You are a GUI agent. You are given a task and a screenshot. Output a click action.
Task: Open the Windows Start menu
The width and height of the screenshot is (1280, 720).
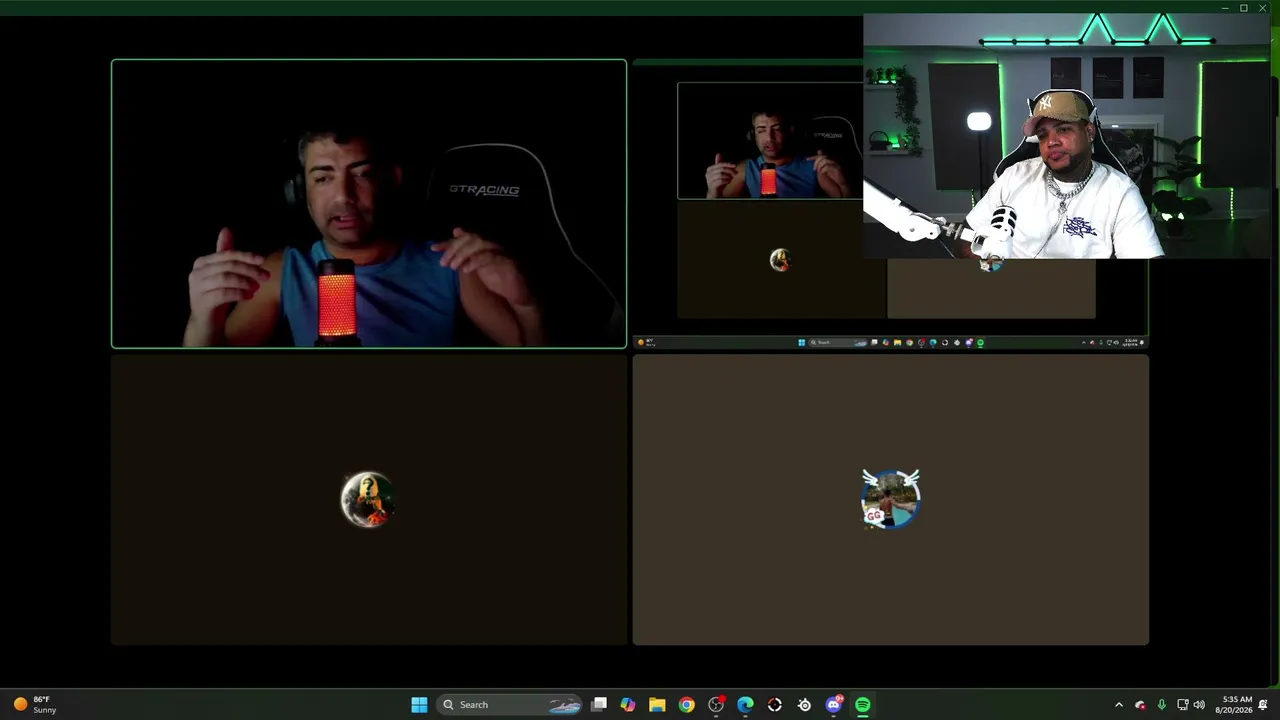click(419, 705)
